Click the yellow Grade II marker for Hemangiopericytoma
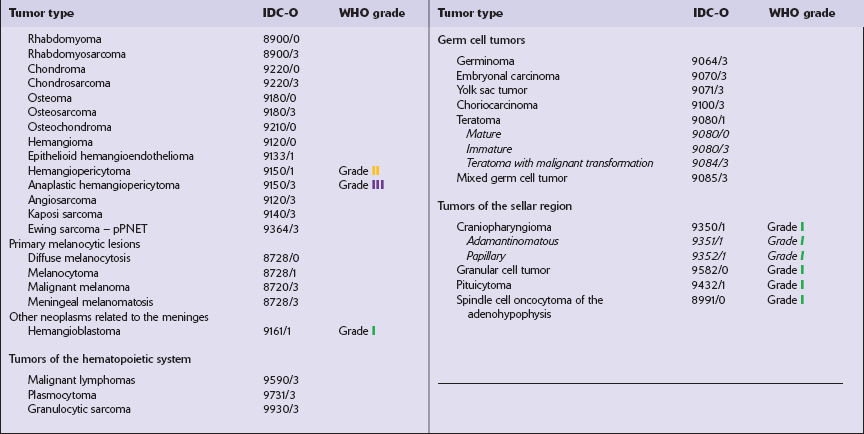Image resolution: width=864 pixels, height=434 pixels. (x=376, y=171)
